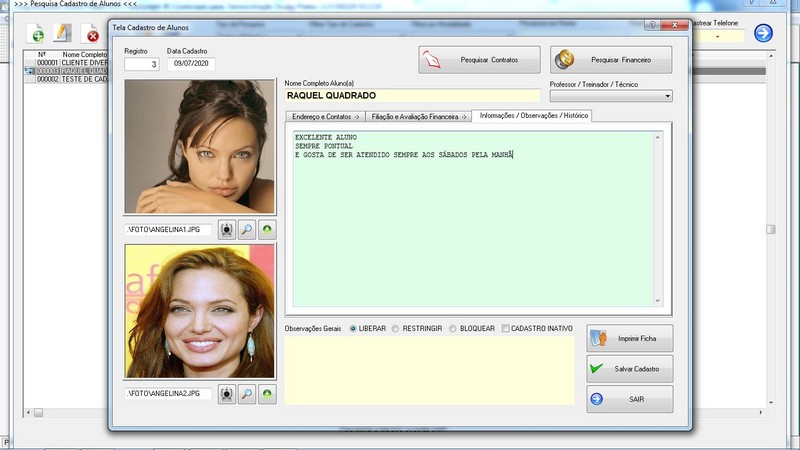800x450 pixels.
Task: Browse for photo file ANGELINA2.JPG with magnifier
Action: click(x=247, y=394)
